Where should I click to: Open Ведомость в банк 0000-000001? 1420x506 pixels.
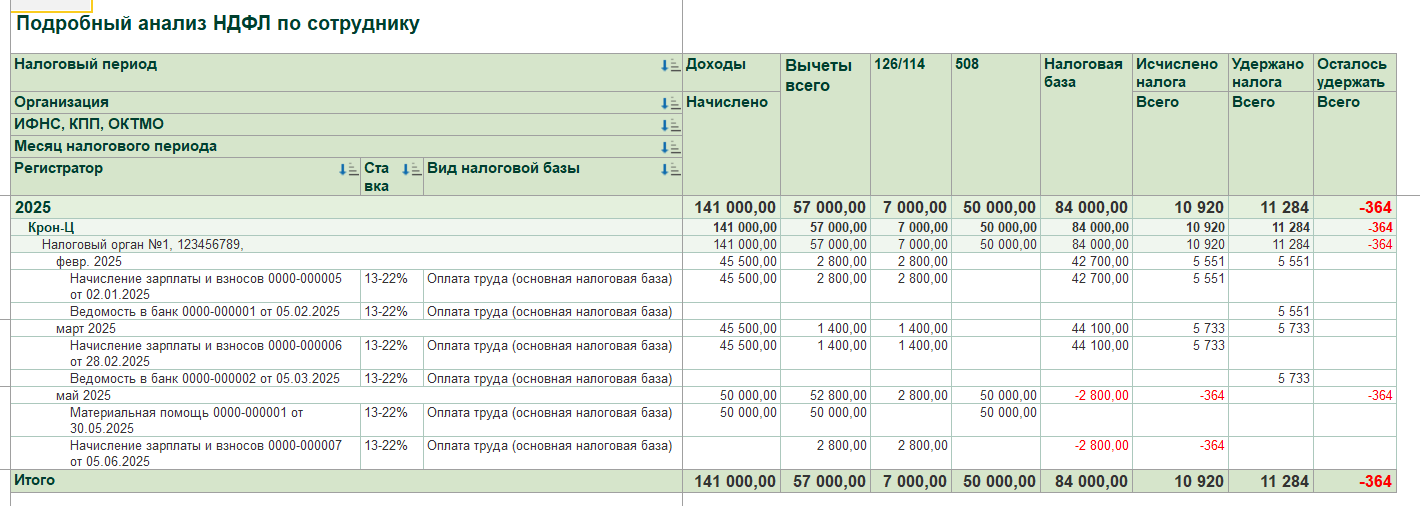pos(205,311)
